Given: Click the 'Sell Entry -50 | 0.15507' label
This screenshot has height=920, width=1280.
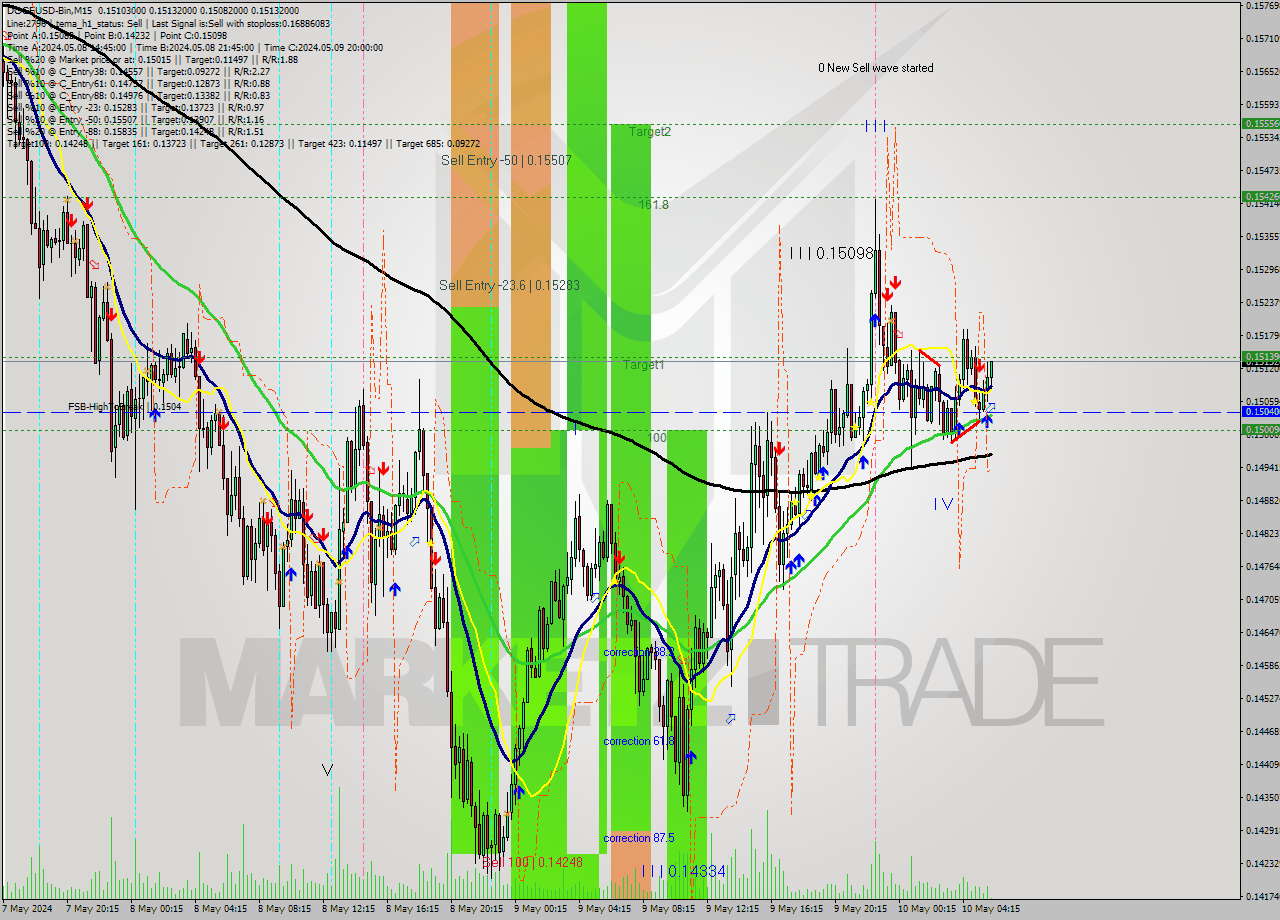Looking at the screenshot, I should (x=506, y=160).
